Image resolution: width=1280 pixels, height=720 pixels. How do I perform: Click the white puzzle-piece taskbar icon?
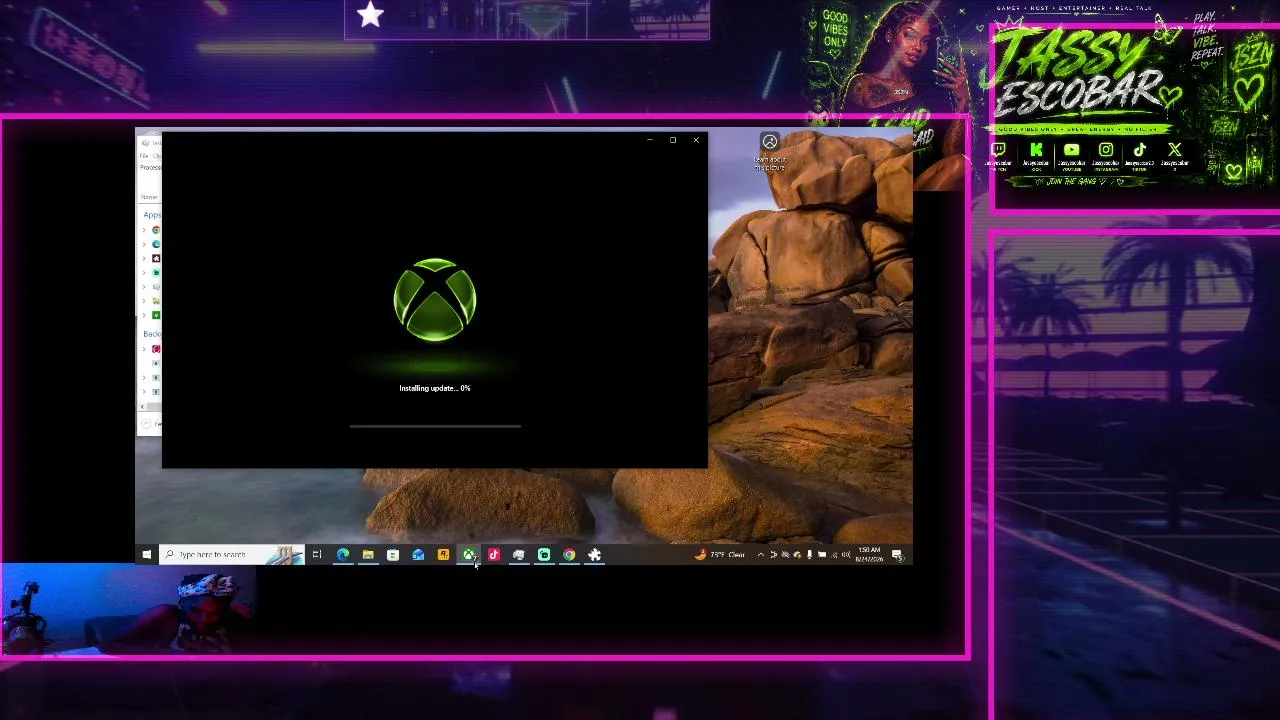(x=595, y=555)
